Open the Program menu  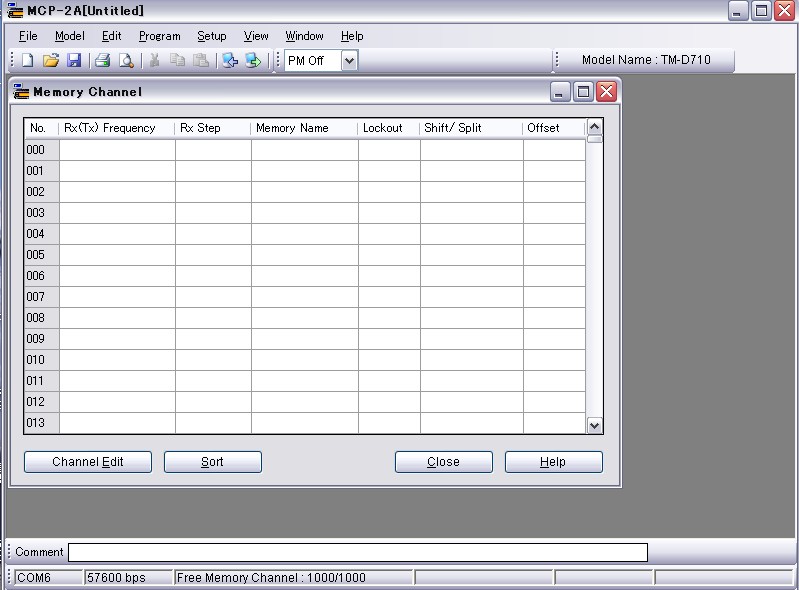point(159,36)
